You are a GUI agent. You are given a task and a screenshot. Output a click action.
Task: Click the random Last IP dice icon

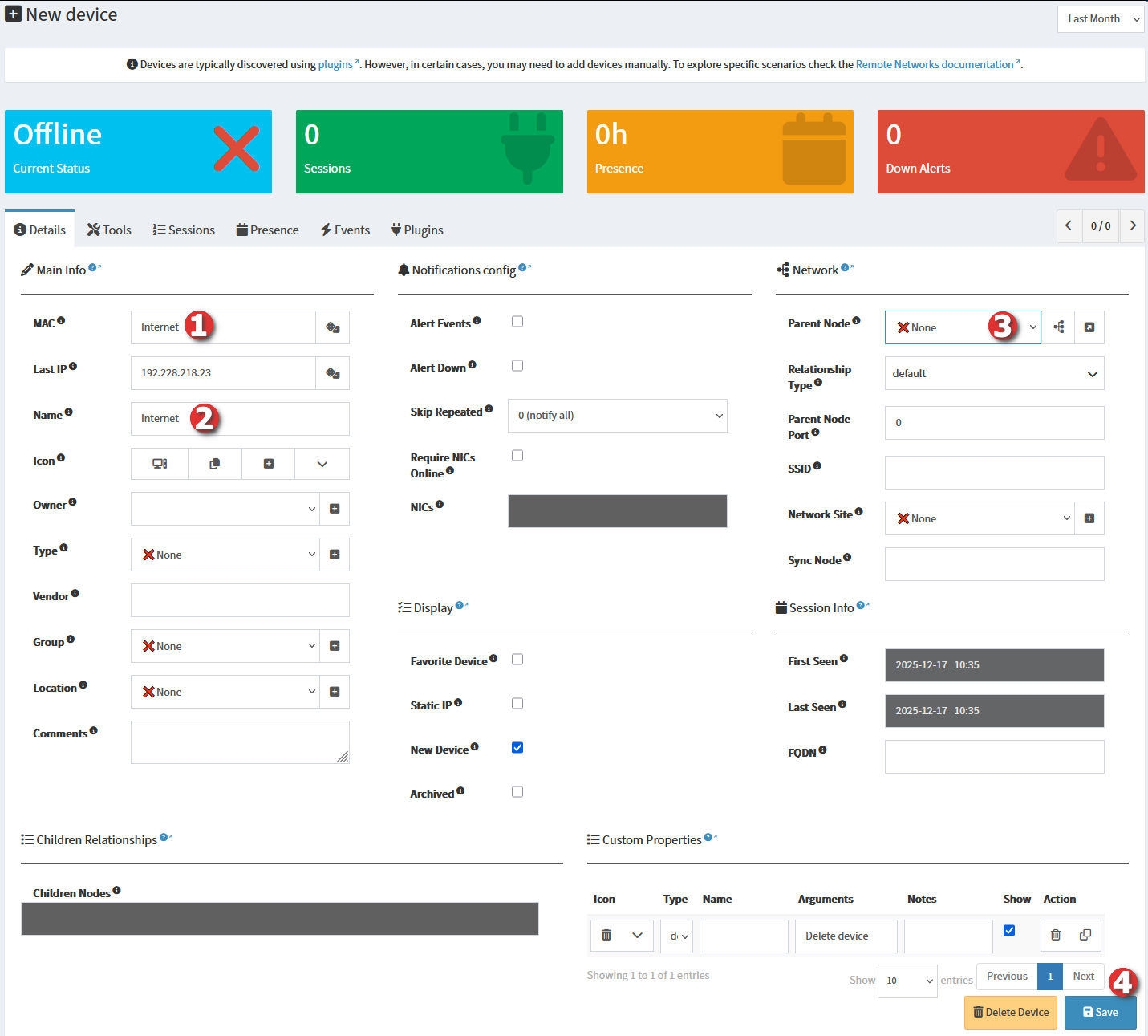(332, 373)
